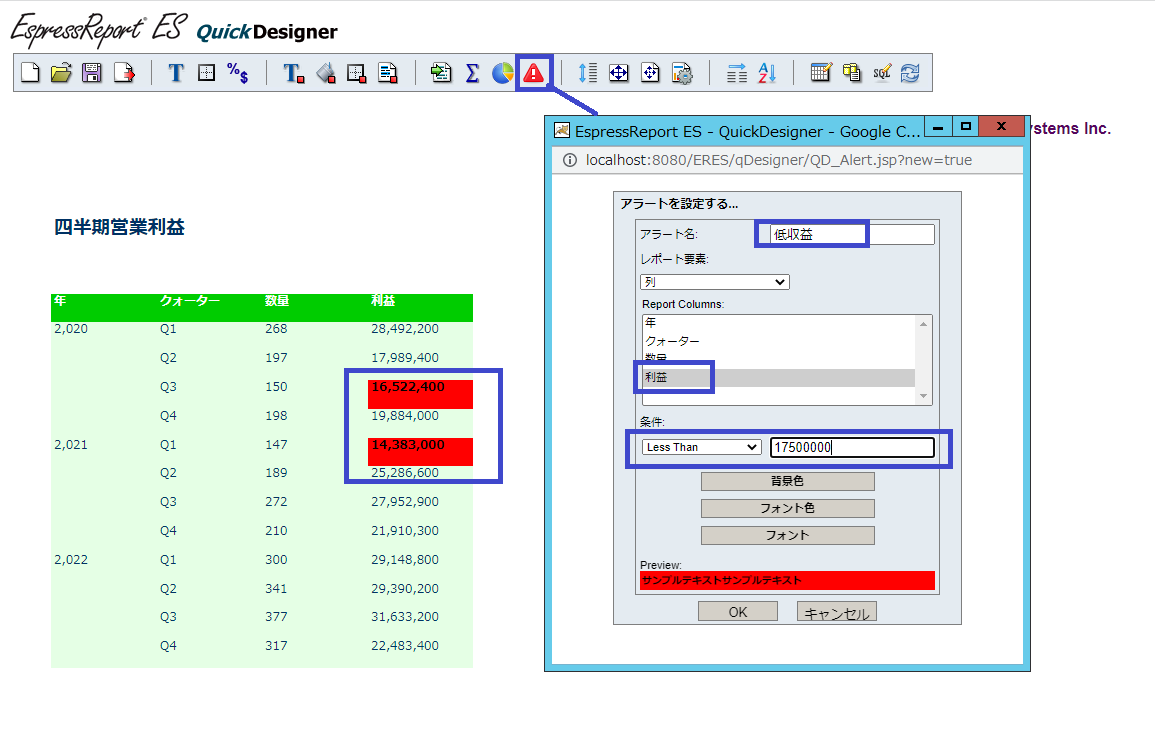Click the red Preview sample text bar
The height and width of the screenshot is (738, 1155).
click(x=787, y=580)
